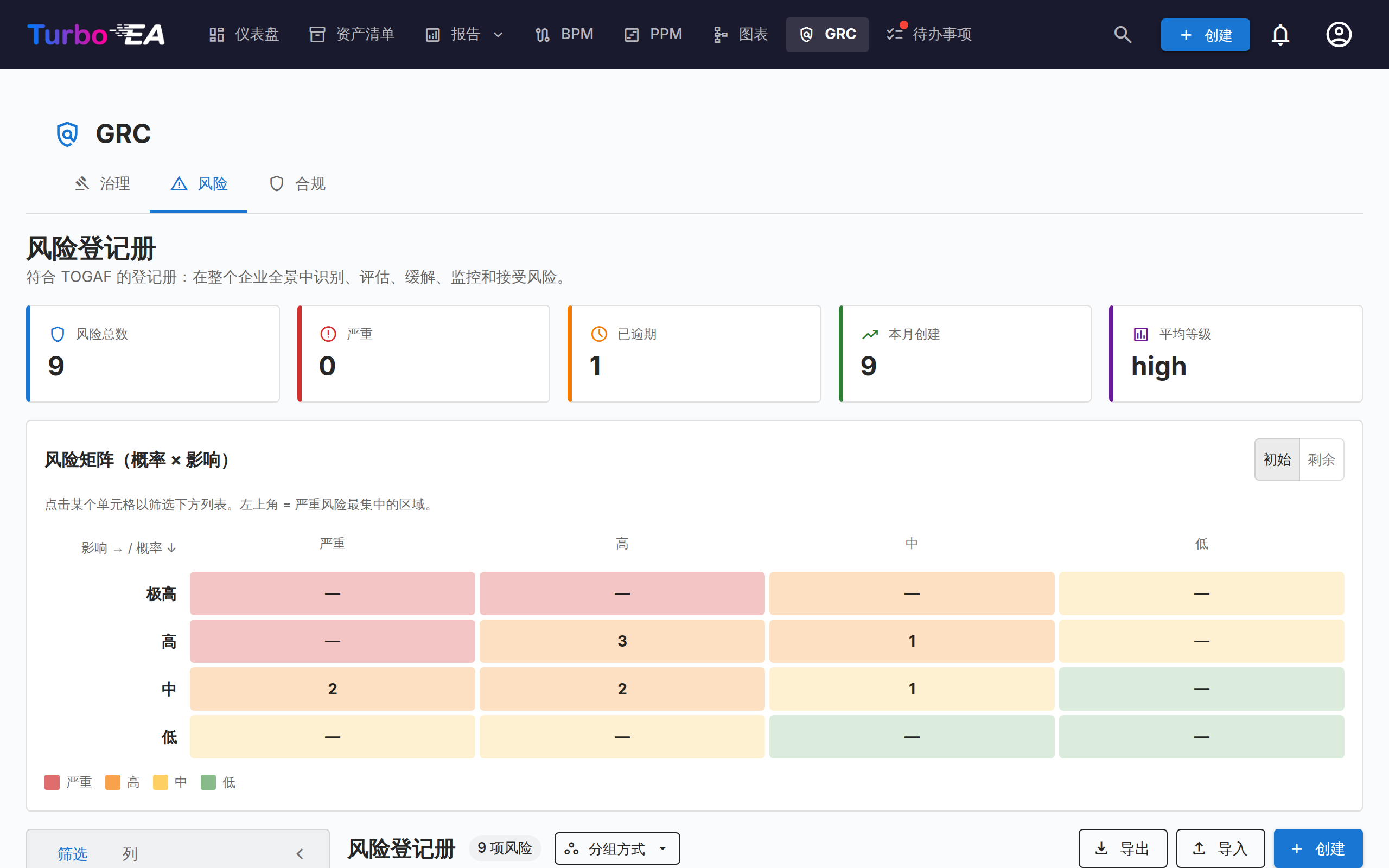Click matrix cell 中 probability, 中 impact showing 1
This screenshot has height=868, width=1389.
pyautogui.click(x=912, y=688)
